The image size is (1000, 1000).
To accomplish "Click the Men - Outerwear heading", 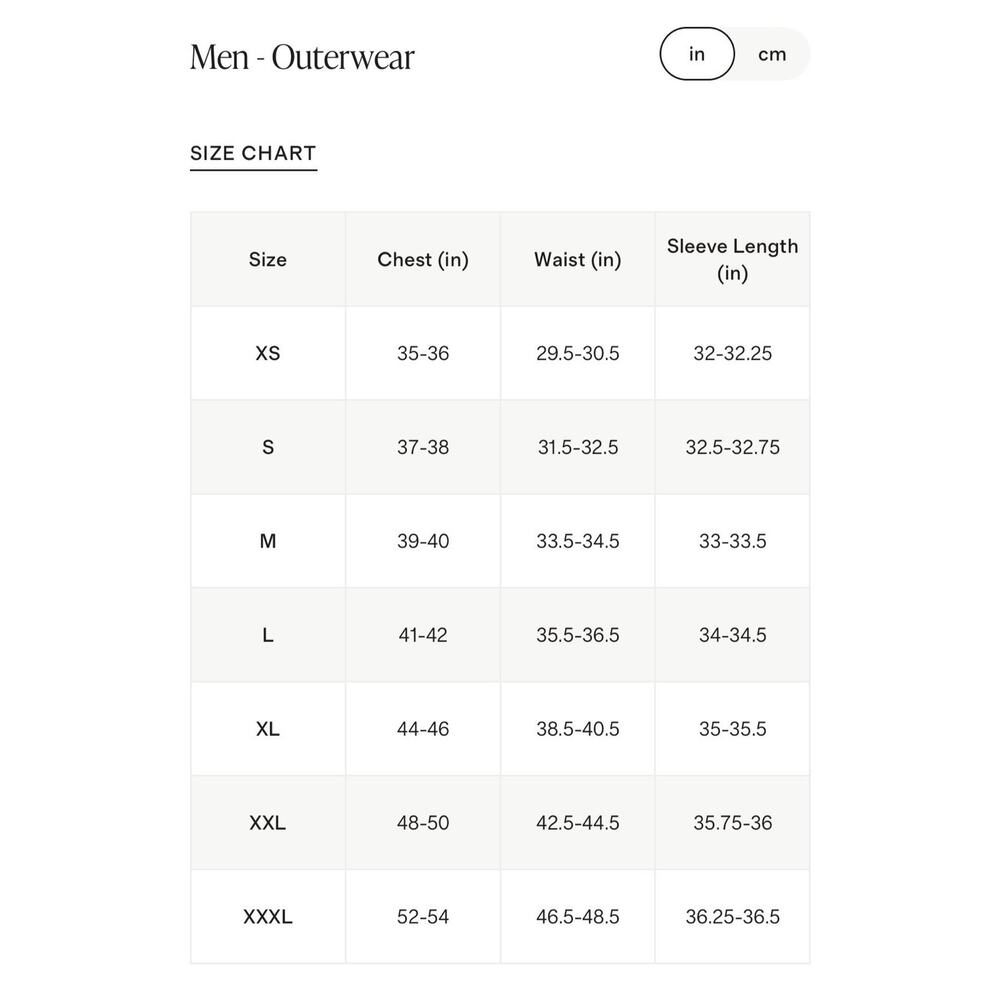I will [302, 57].
